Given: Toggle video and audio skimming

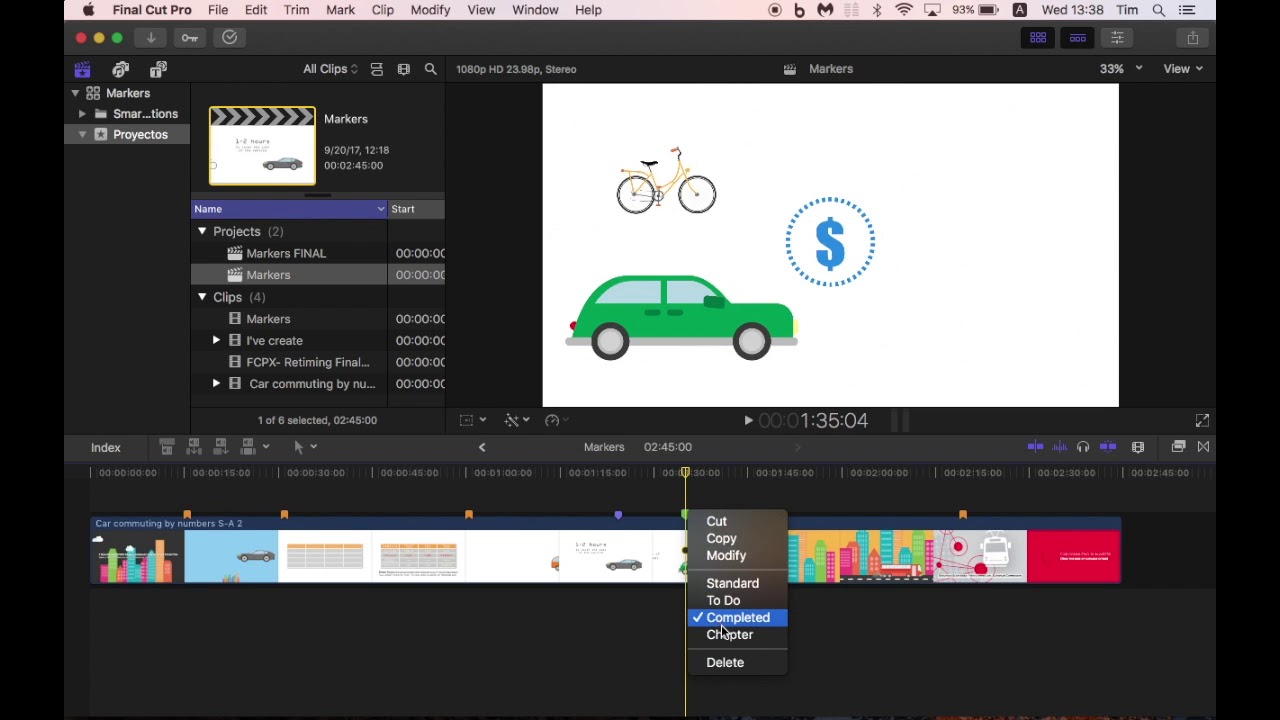Looking at the screenshot, I should click(x=1036, y=447).
